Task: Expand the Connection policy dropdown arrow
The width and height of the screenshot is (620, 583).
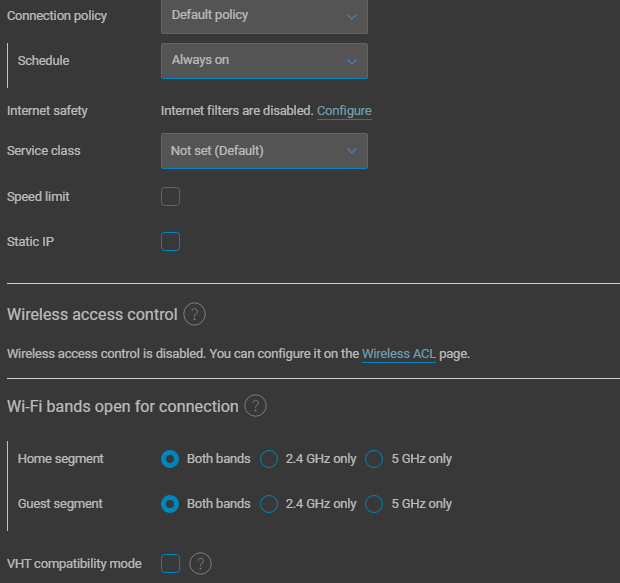Action: 352,16
